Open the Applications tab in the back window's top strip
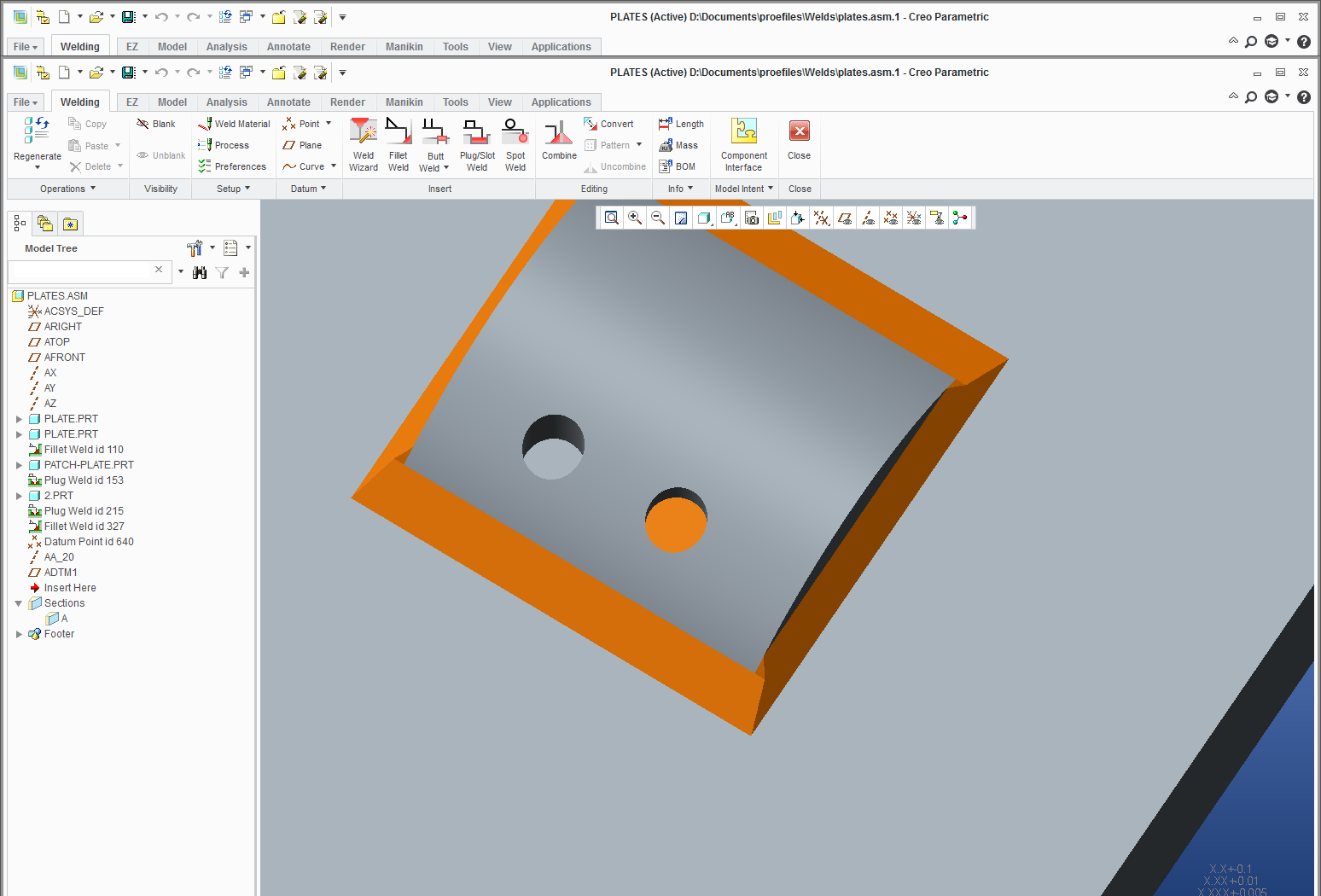 pos(561,47)
